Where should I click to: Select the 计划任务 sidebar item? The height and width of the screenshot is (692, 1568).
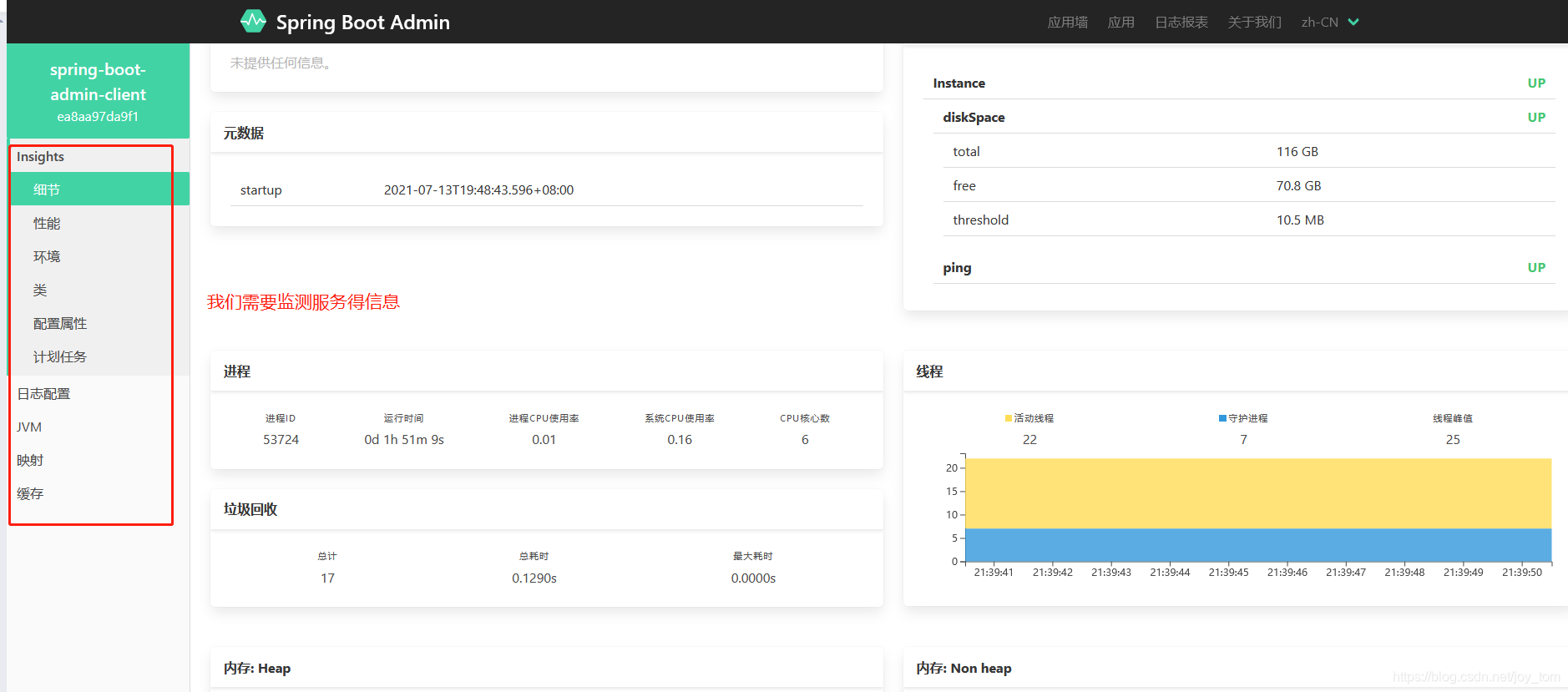[x=99, y=356]
